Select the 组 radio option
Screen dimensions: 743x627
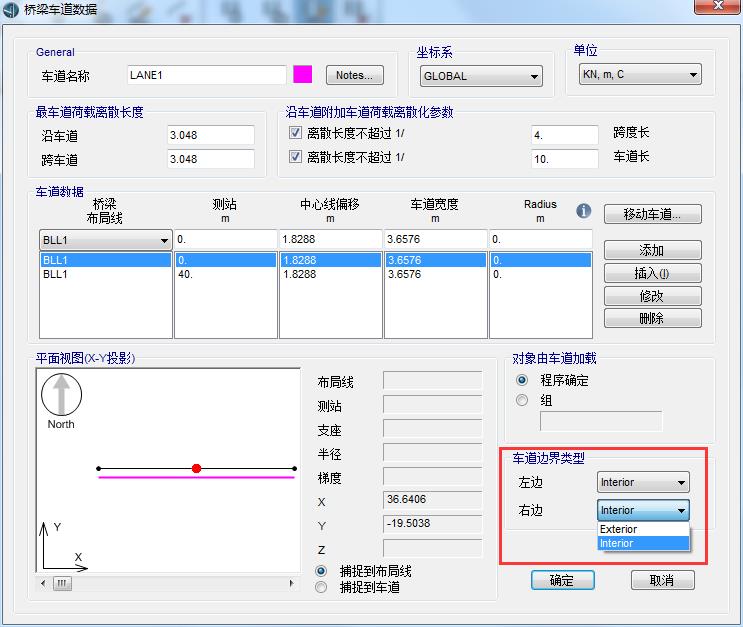[x=522, y=400]
